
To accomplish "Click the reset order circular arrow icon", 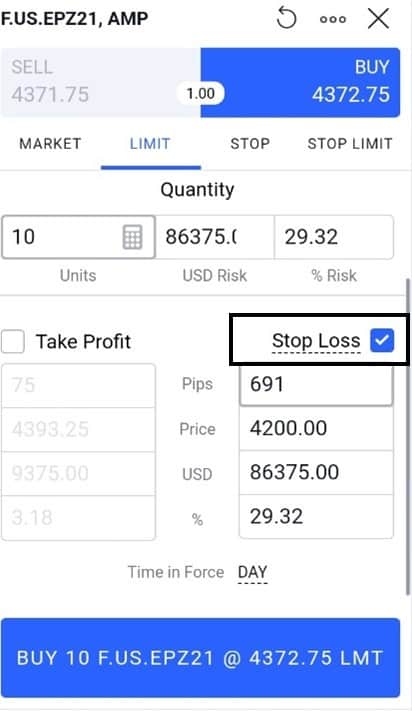I will 286,19.
